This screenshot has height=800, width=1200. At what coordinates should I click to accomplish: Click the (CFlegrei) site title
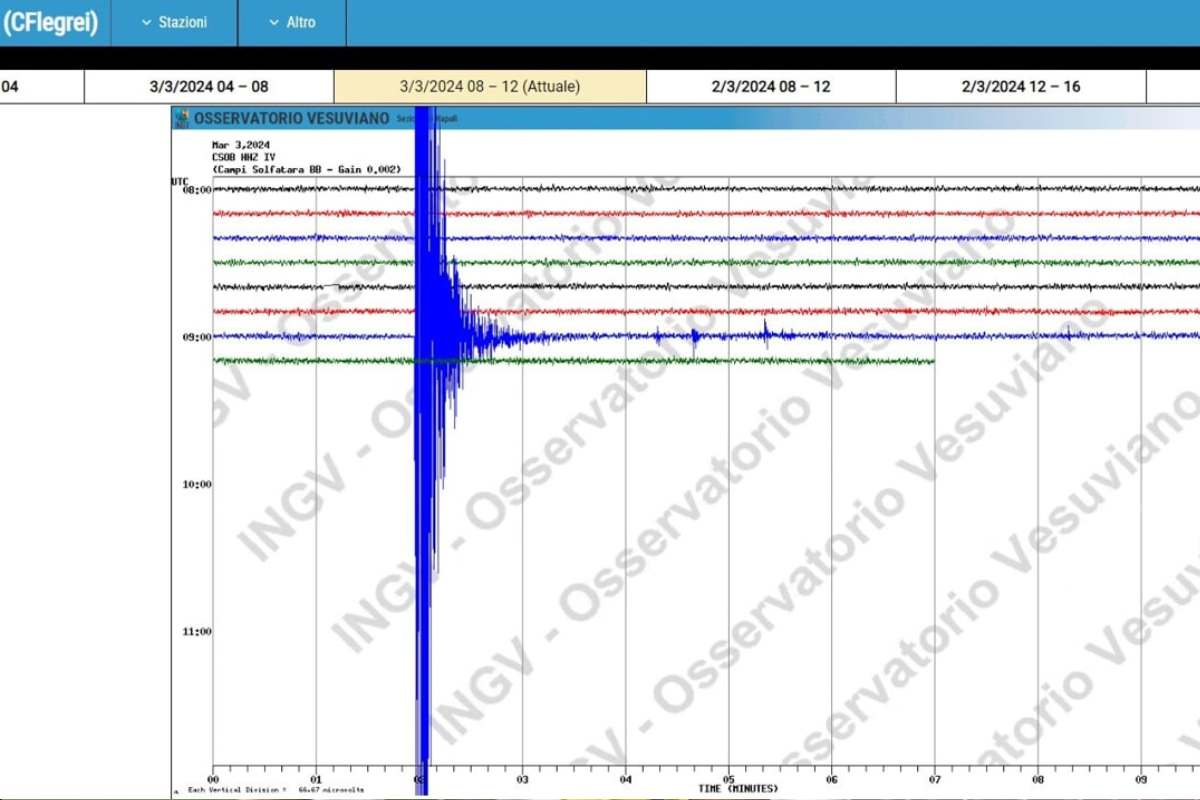51,22
